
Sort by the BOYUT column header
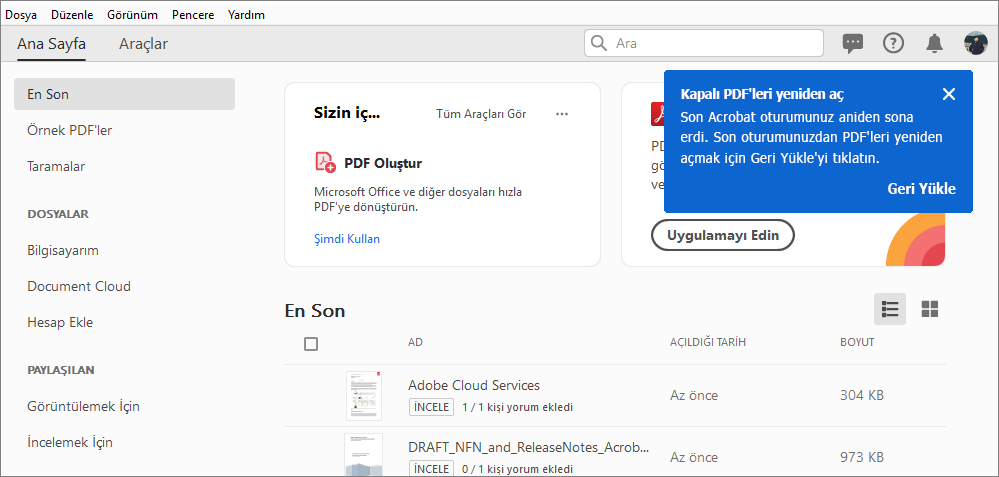pyautogui.click(x=857, y=343)
